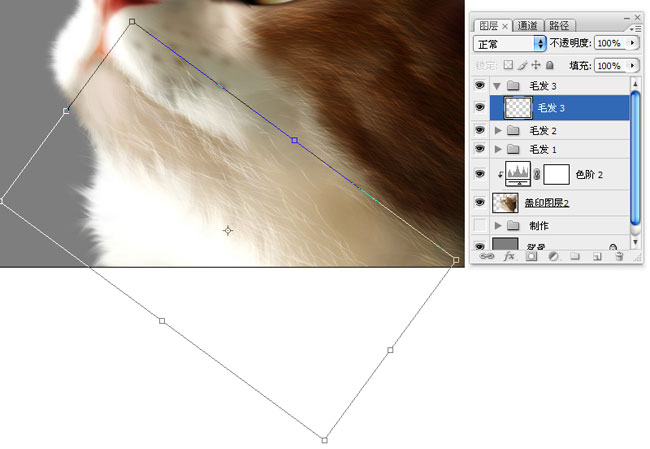Collapse the 毛发 3 group
The height and width of the screenshot is (449, 650).
coord(498,87)
